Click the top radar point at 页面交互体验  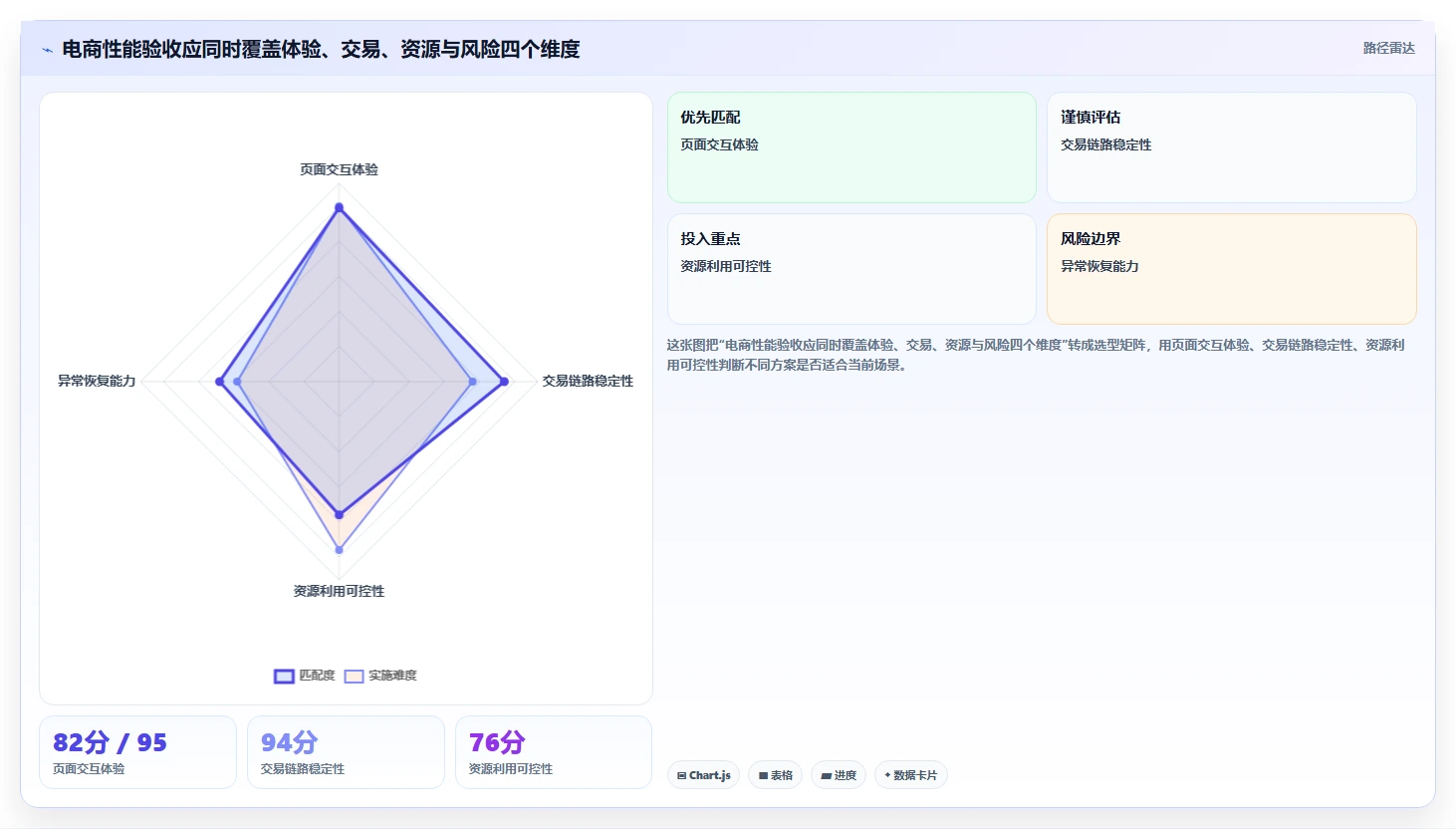pos(339,207)
